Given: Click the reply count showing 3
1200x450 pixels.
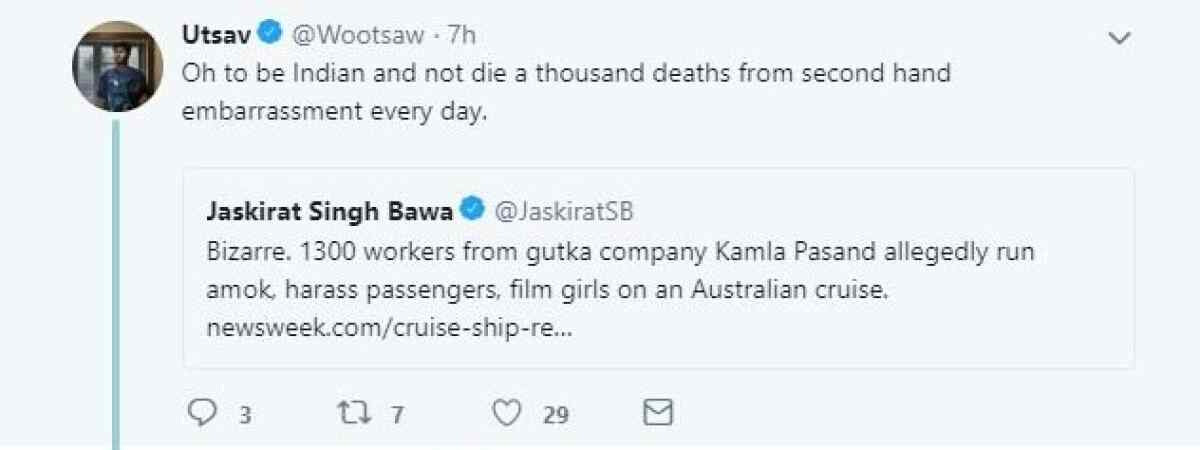Looking at the screenshot, I should (x=244, y=414).
